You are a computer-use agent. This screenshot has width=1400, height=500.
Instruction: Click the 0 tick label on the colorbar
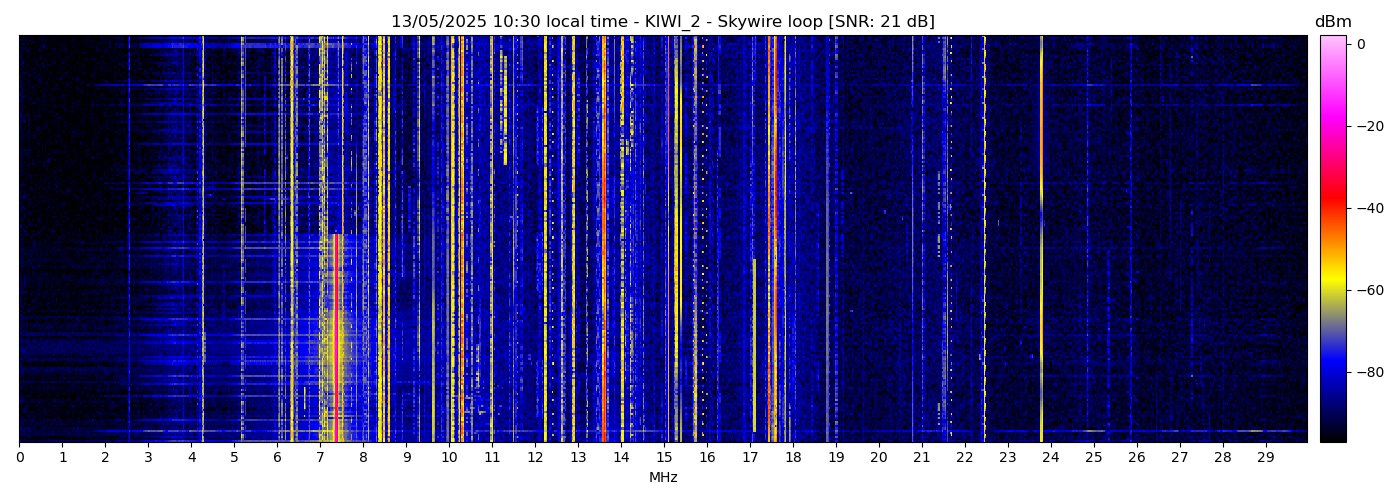1361,44
